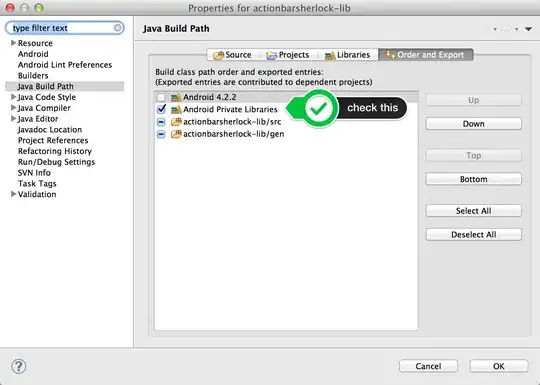
Task: Toggle the actionbarsherlock-lib/src export checkbox
Action: 161,122
